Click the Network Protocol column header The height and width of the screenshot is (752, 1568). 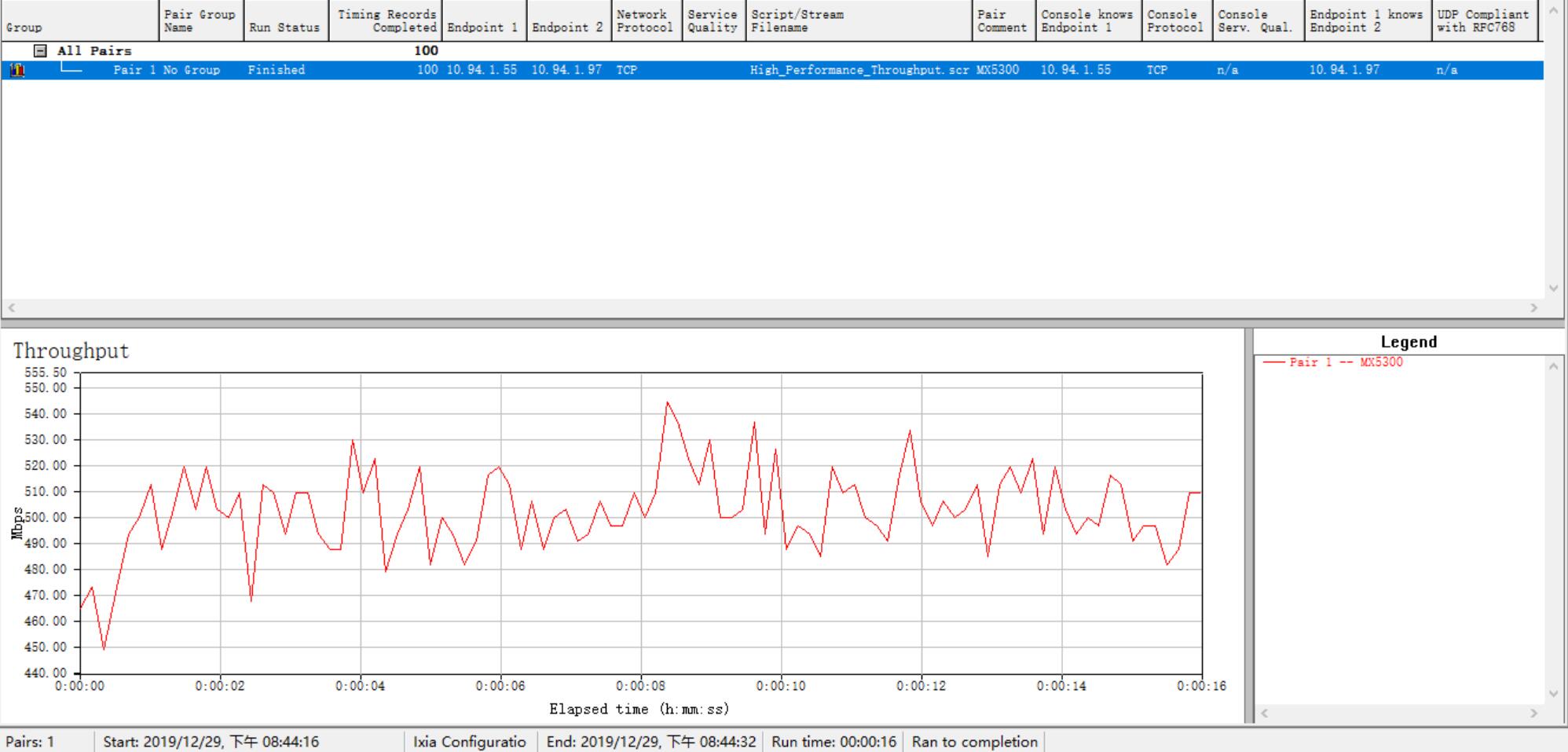tap(645, 21)
